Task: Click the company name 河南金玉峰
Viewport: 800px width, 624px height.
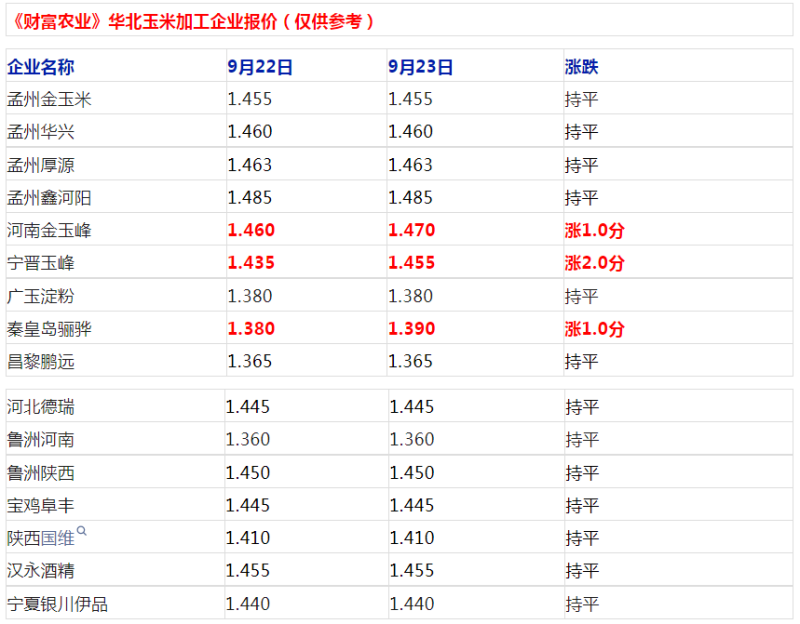Action: click(x=49, y=230)
